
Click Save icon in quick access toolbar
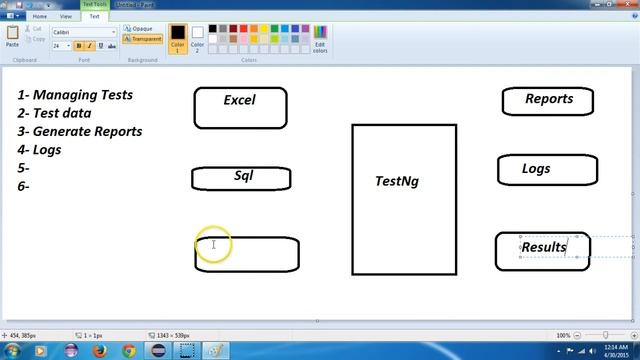pos(19,5)
